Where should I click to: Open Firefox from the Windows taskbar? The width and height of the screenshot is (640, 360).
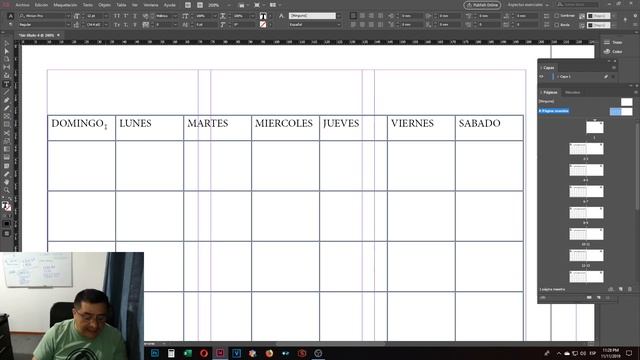pyautogui.click(x=269, y=353)
